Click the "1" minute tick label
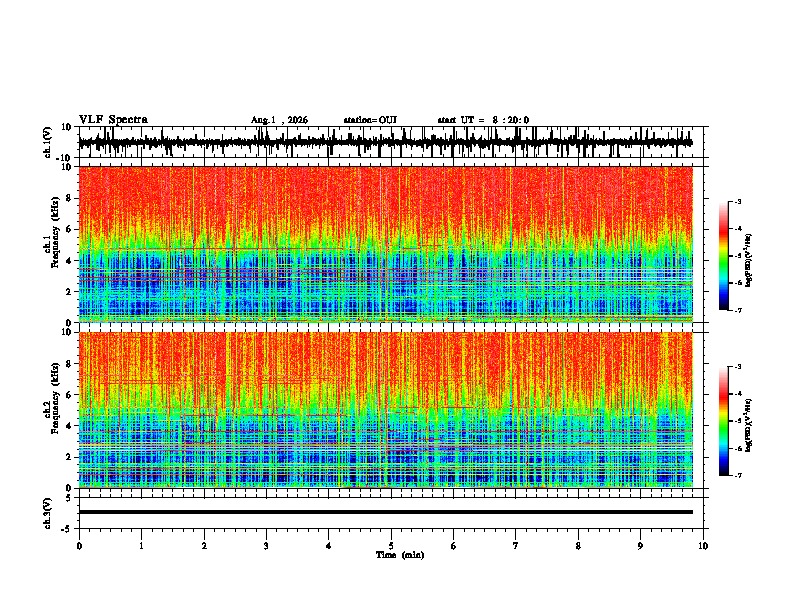Screen dimensions: 792x612 tap(141, 546)
